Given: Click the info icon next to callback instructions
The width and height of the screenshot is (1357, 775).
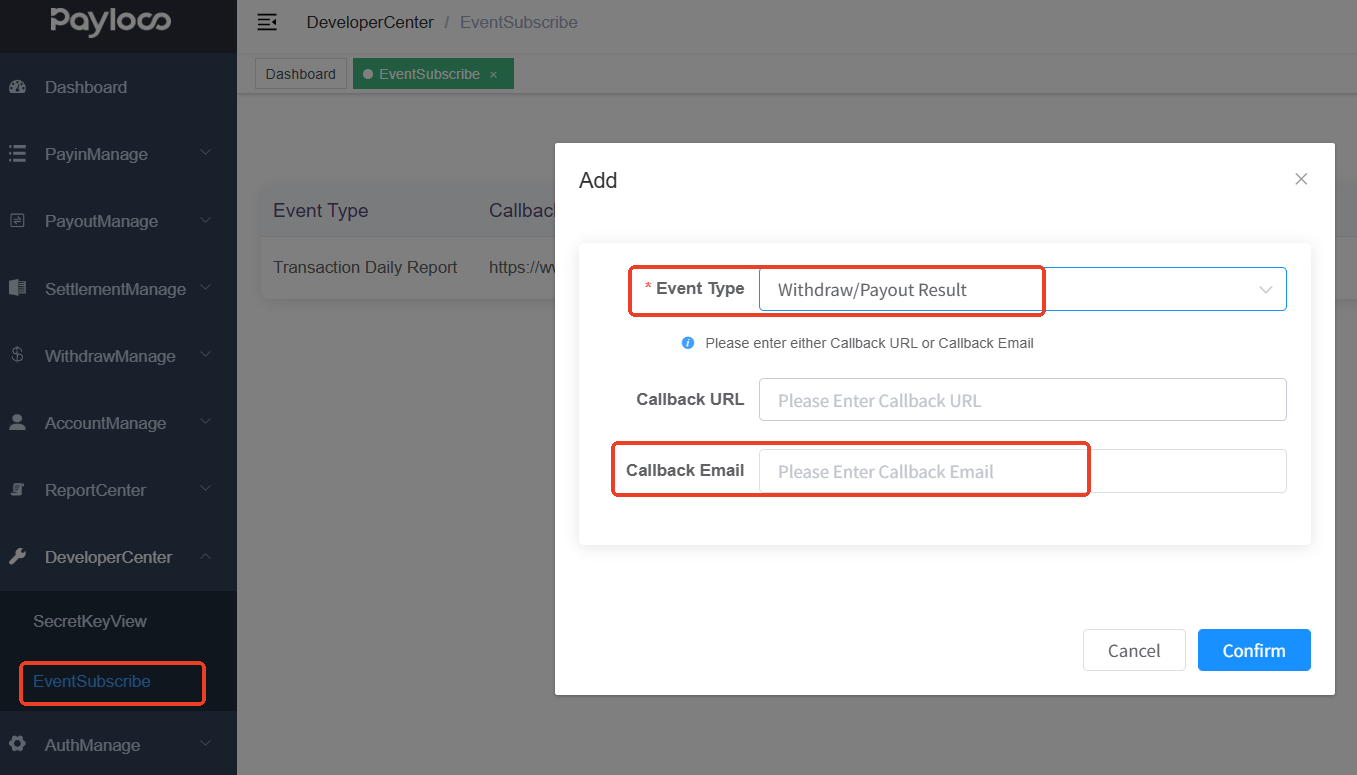Looking at the screenshot, I should (x=688, y=342).
